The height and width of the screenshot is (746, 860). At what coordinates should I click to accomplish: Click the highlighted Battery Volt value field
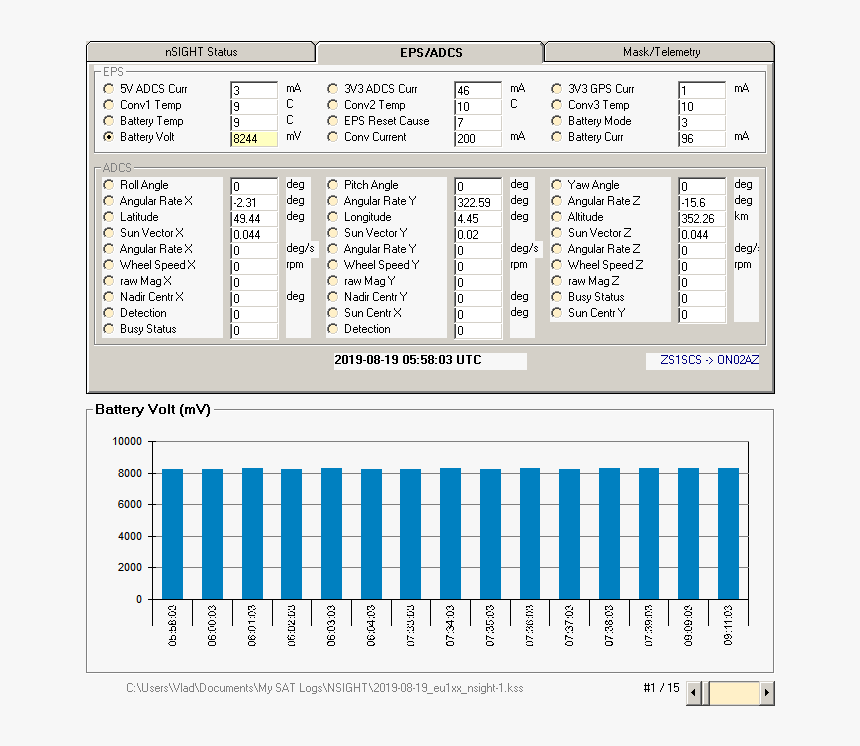coord(252,138)
